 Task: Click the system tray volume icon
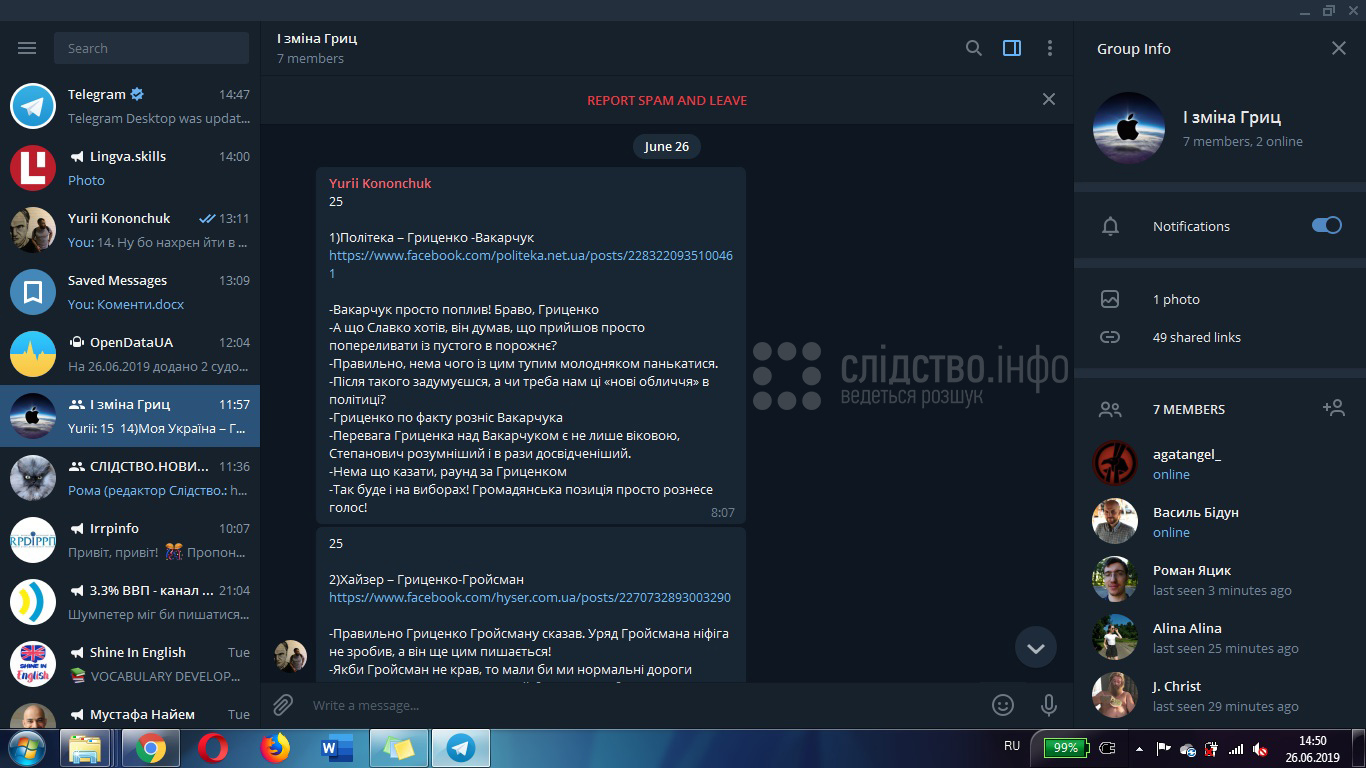1259,748
